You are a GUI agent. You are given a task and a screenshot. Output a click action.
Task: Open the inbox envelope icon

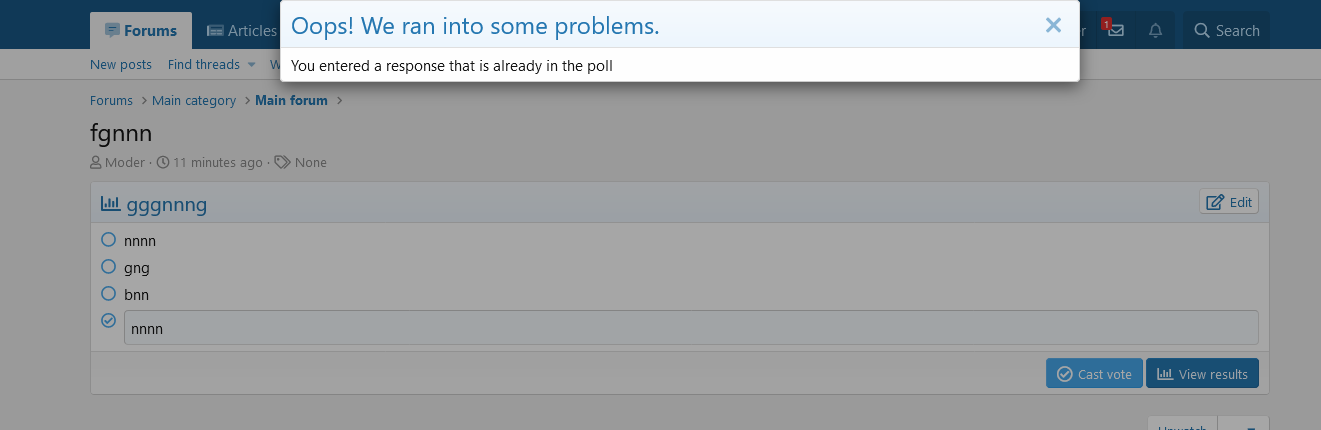(x=1115, y=30)
